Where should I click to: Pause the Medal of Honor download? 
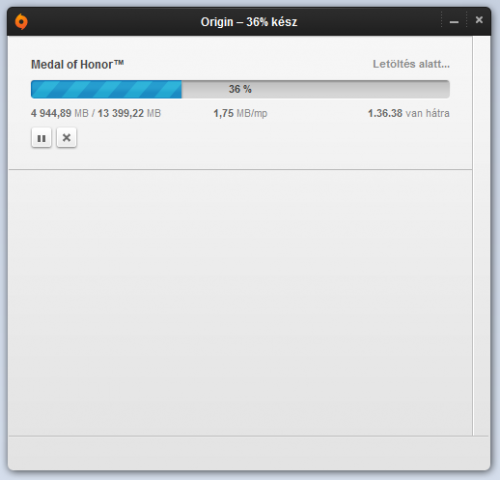41,138
